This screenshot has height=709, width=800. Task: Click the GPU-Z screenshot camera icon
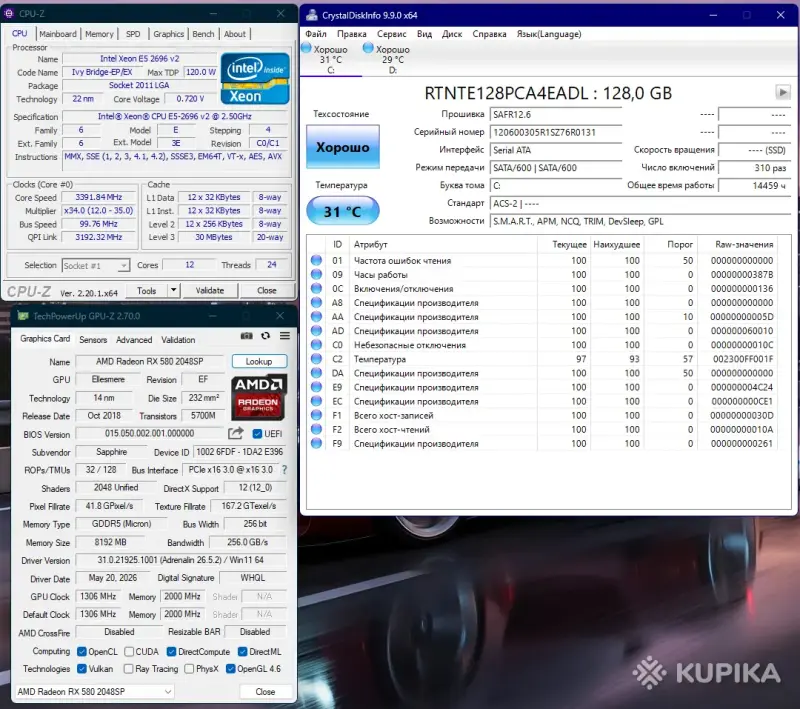coord(246,336)
